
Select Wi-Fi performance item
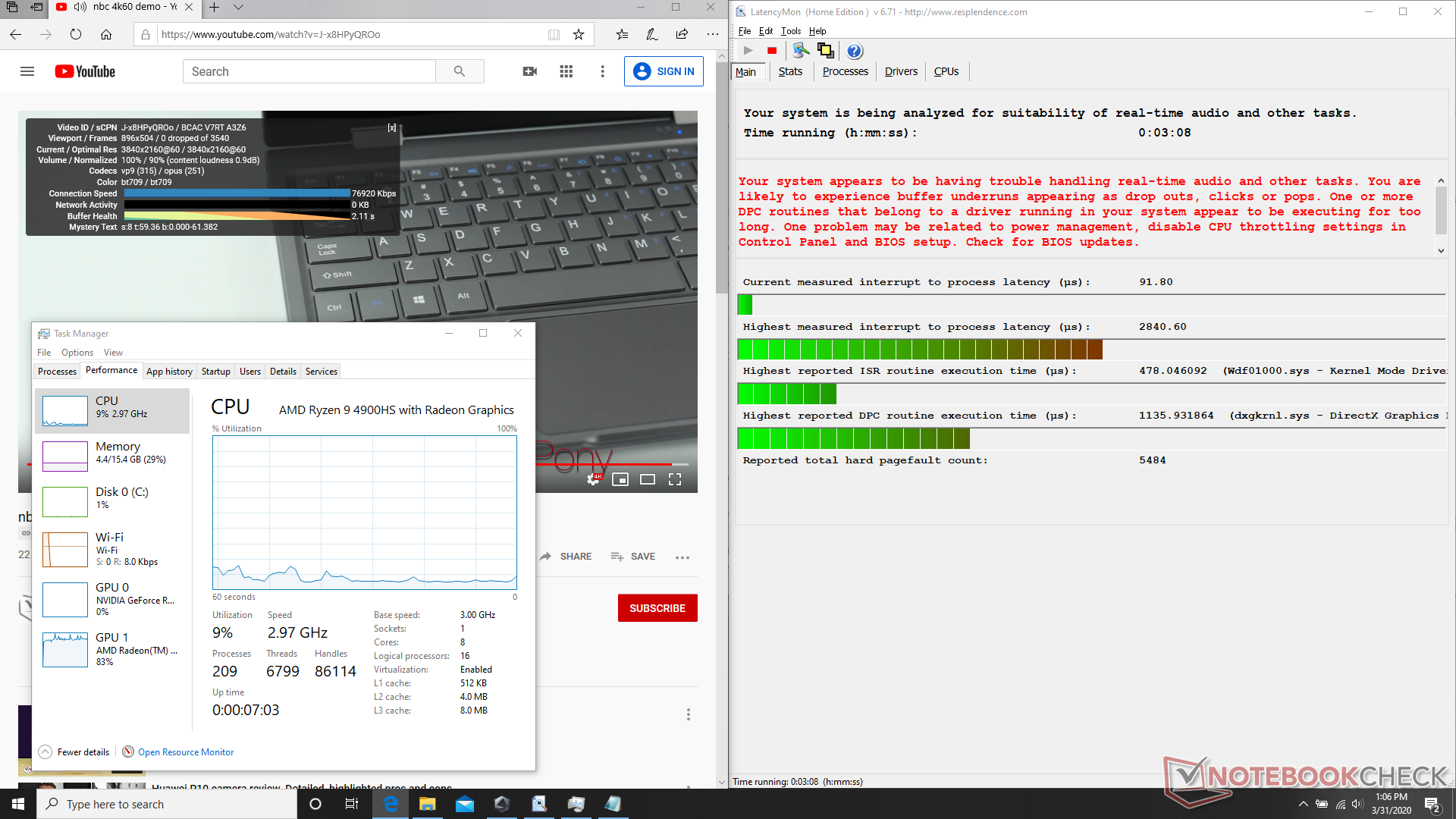click(x=112, y=549)
